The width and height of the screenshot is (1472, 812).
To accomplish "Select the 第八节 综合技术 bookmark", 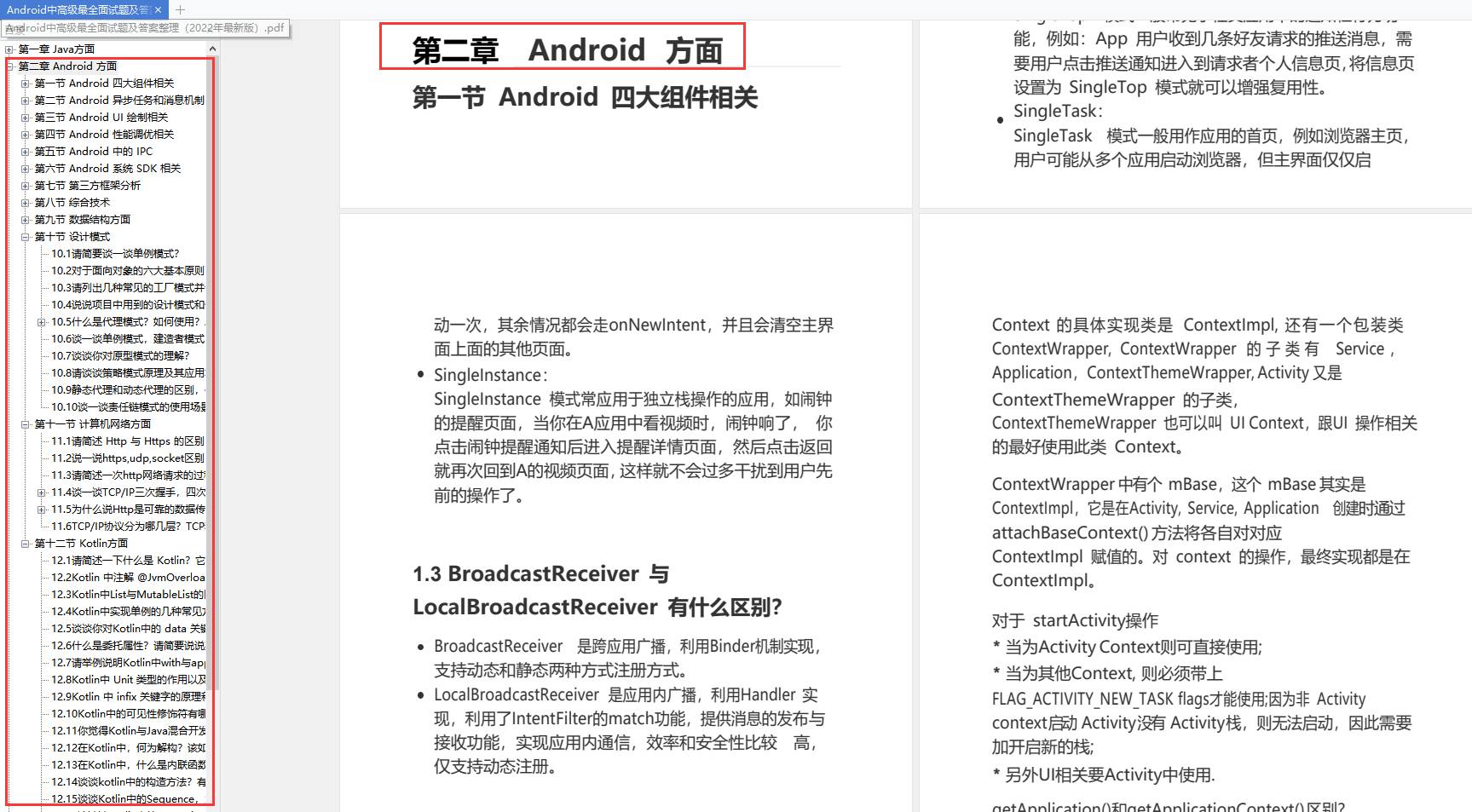I will (72, 202).
